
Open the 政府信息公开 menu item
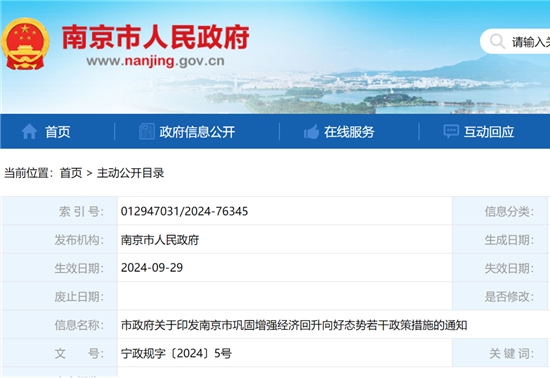coord(197,132)
